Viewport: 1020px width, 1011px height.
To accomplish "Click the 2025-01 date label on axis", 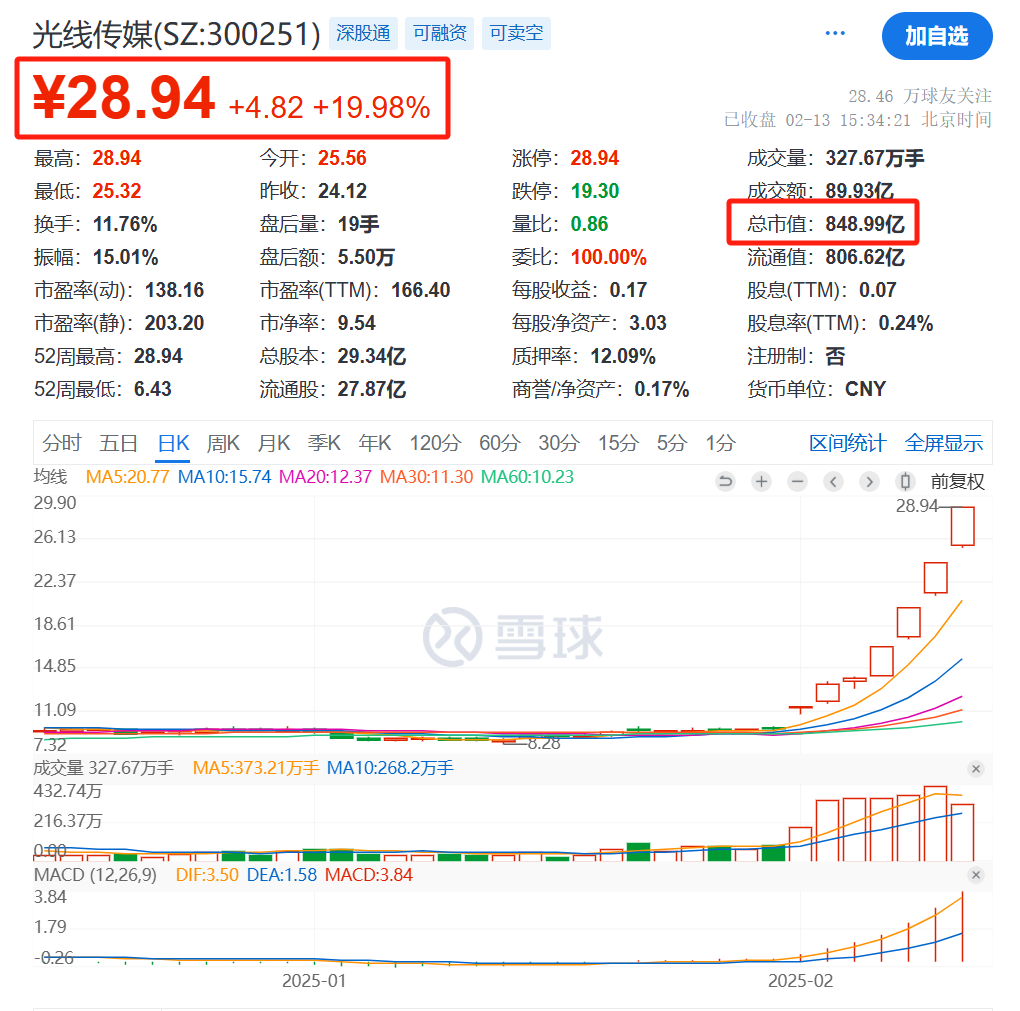I will coord(314,980).
